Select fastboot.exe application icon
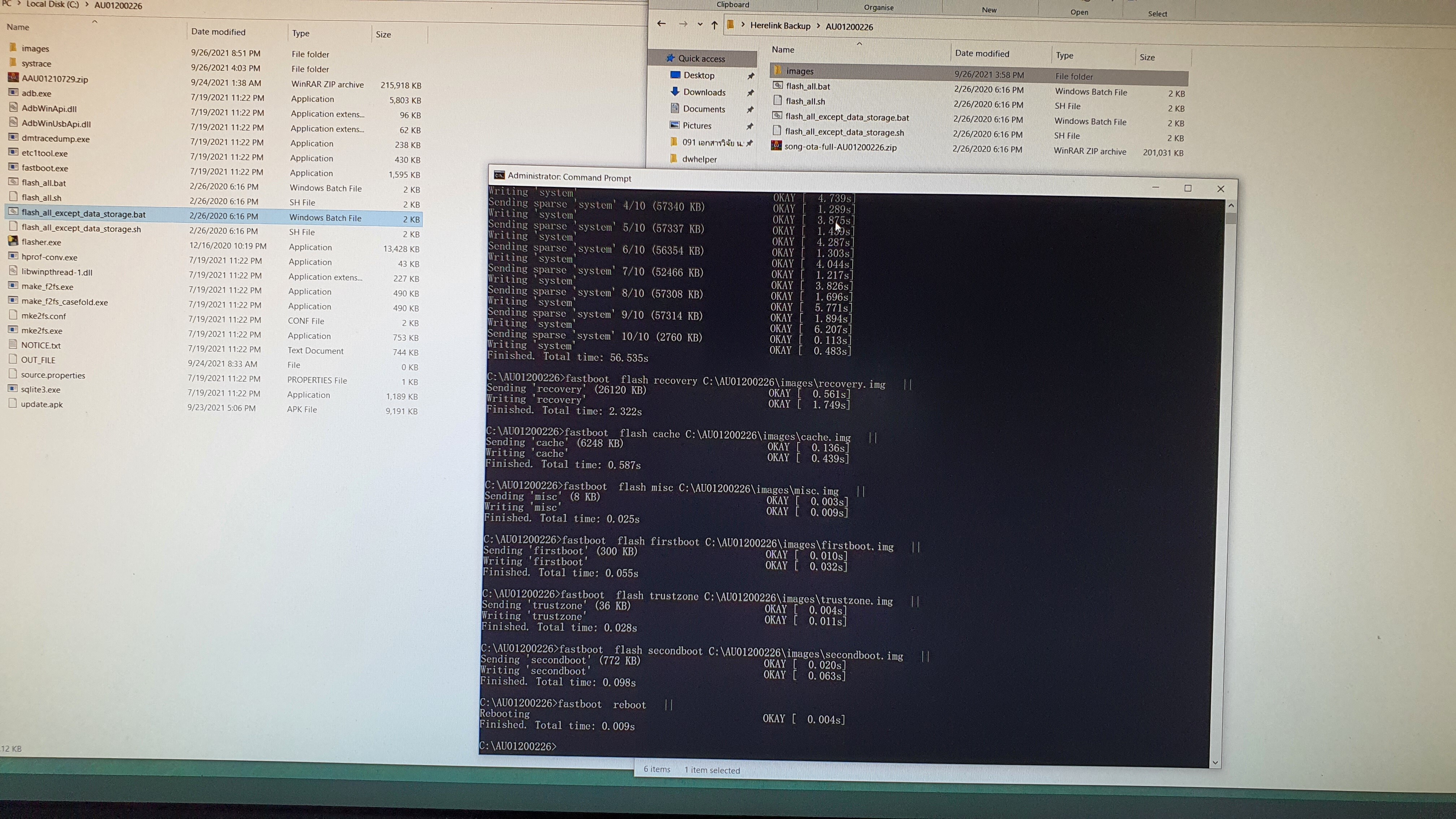 click(x=14, y=167)
